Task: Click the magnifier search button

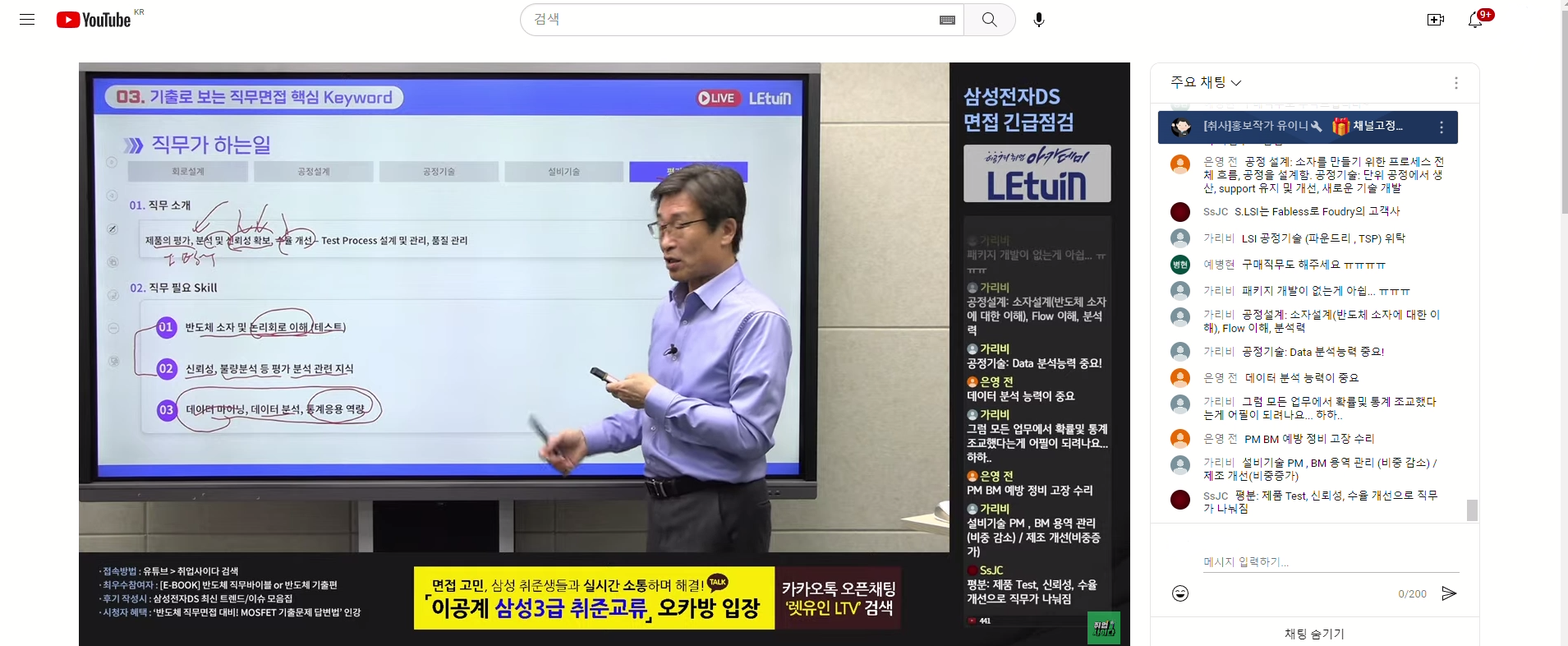Action: point(990,20)
